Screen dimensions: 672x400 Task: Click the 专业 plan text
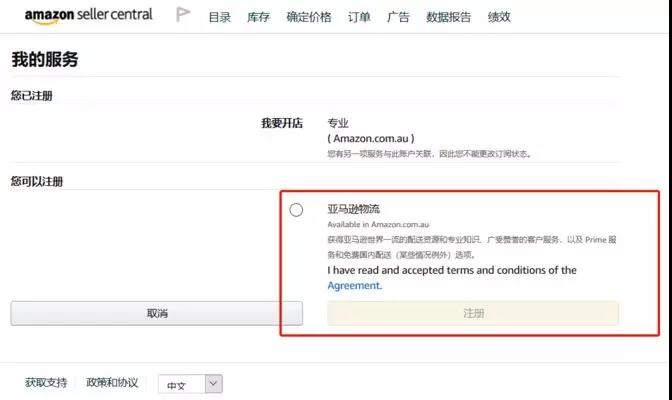(338, 123)
